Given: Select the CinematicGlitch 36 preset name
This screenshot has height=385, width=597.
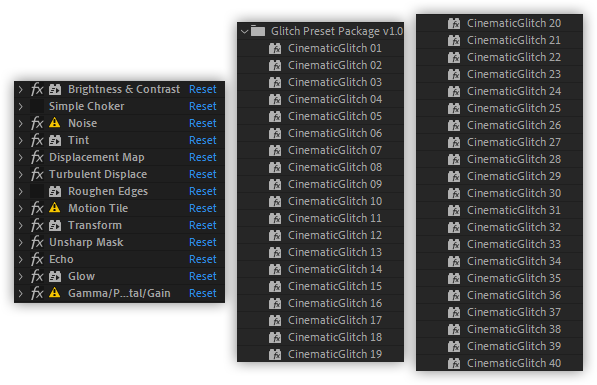Looking at the screenshot, I should pos(514,295).
